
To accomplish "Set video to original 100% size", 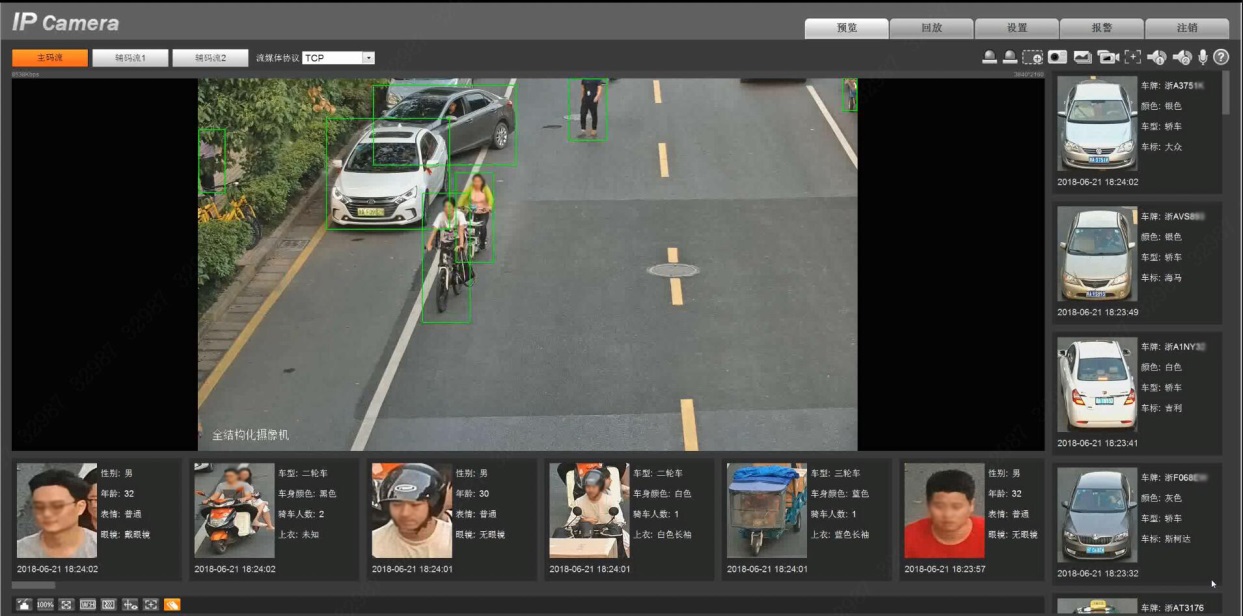I will 45,604.
